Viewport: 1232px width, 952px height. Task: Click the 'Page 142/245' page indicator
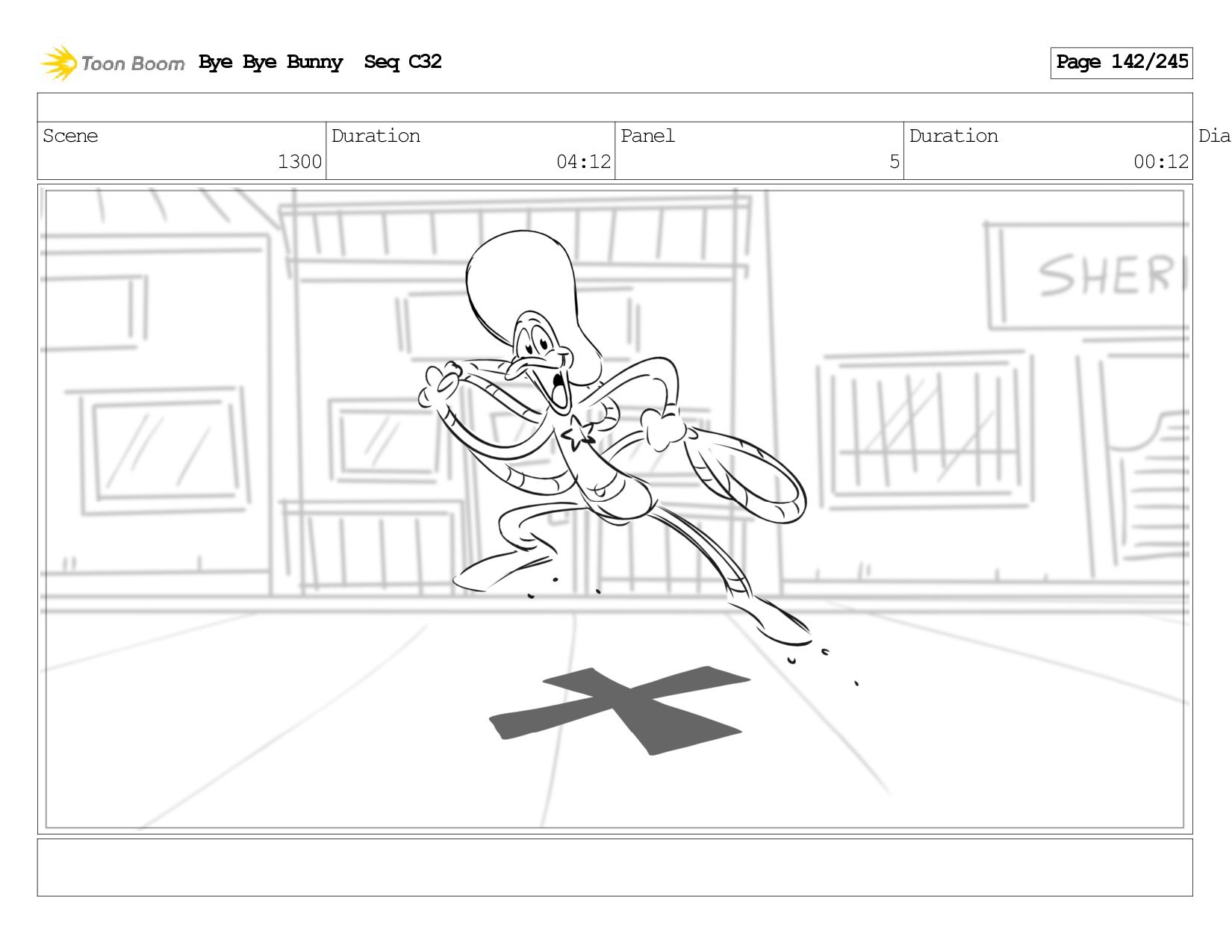[1121, 63]
